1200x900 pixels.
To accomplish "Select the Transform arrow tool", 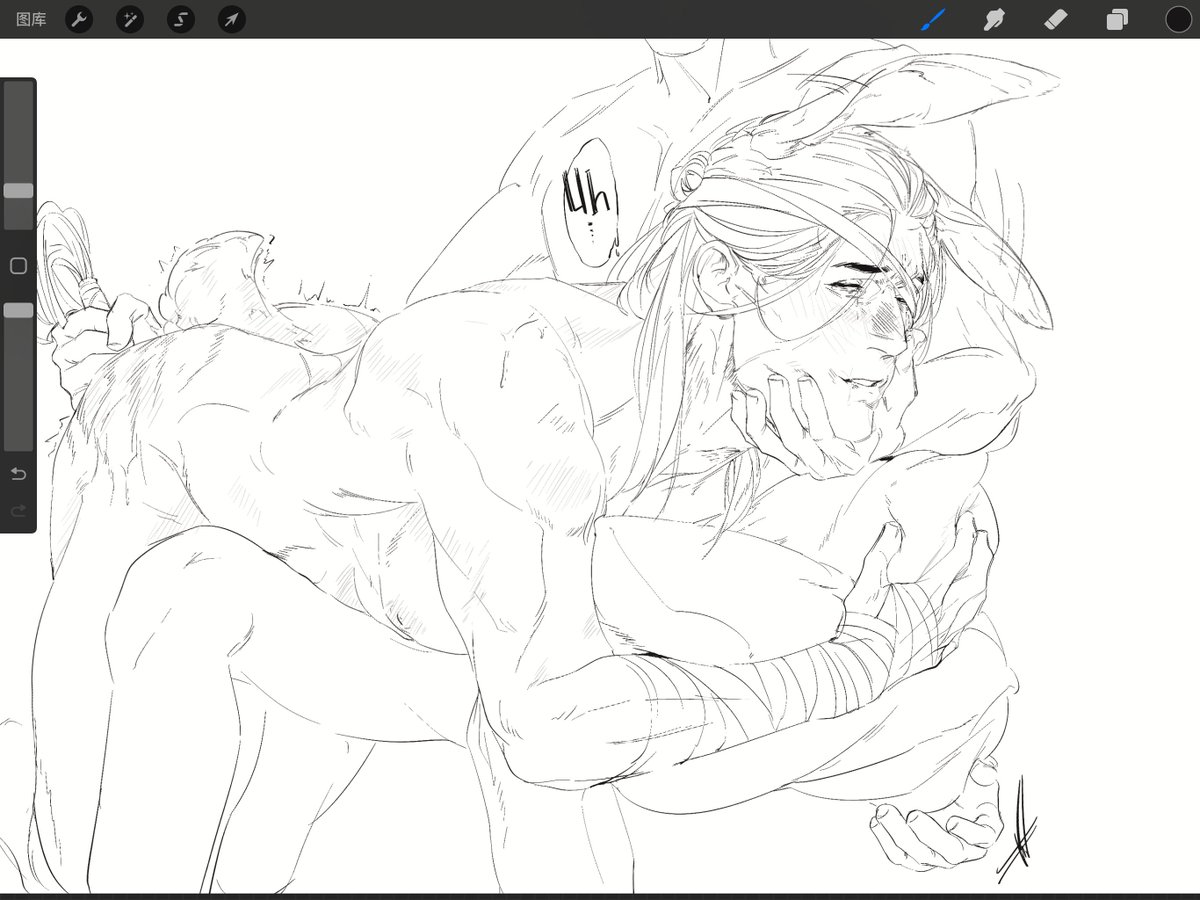I will click(232, 19).
